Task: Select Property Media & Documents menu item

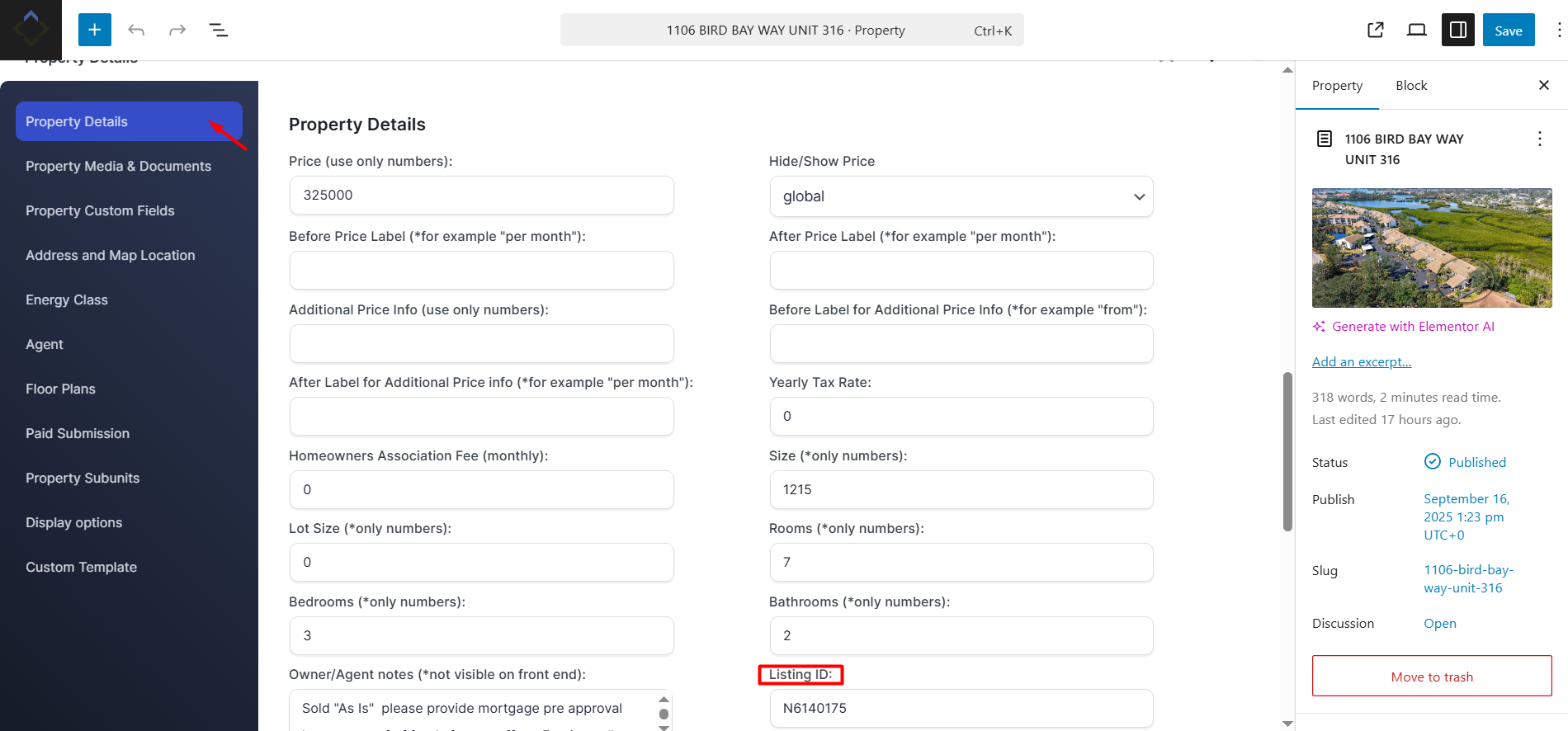Action: coord(118,166)
